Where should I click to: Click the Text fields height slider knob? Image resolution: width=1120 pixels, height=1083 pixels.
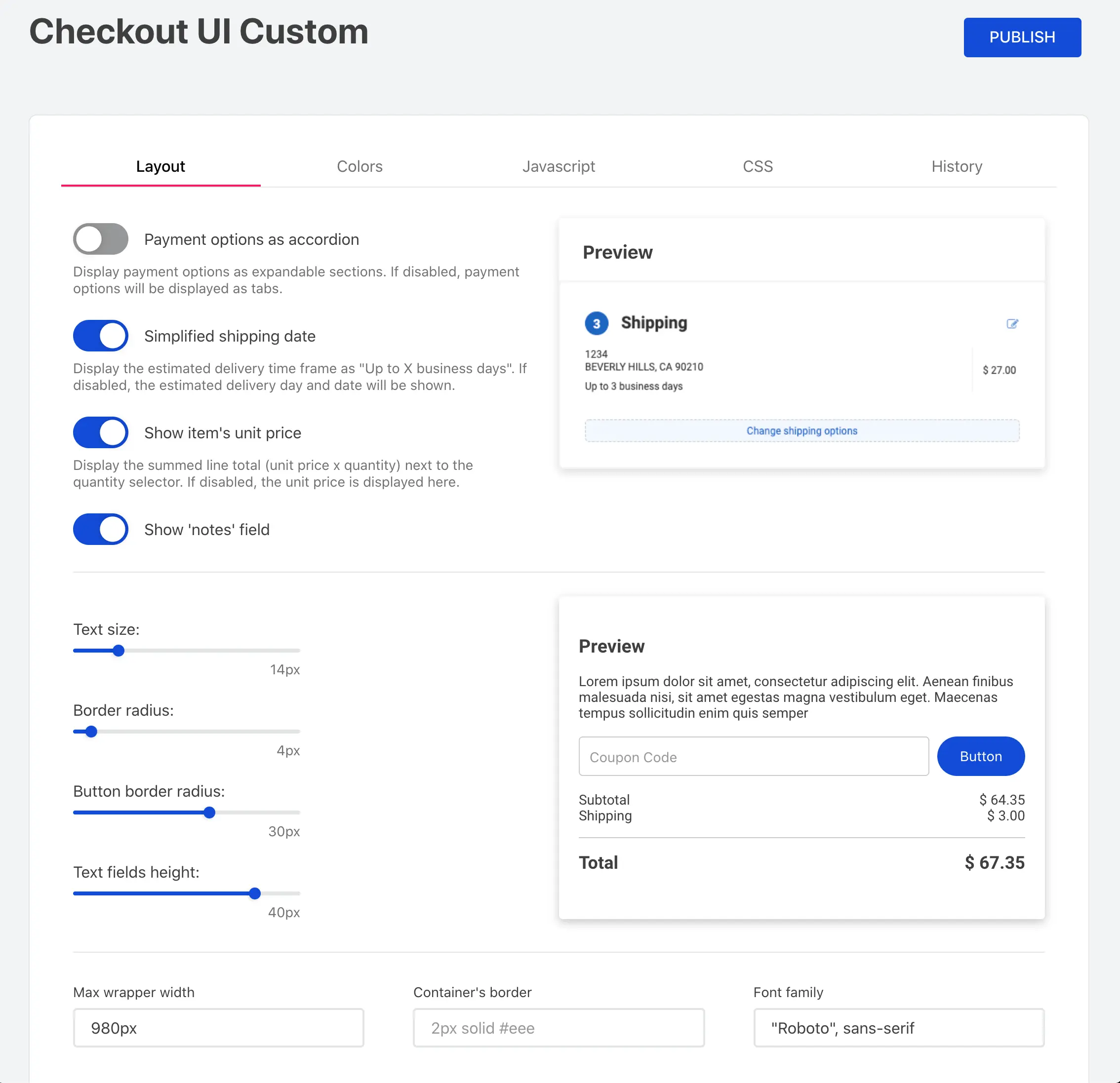(x=255, y=893)
